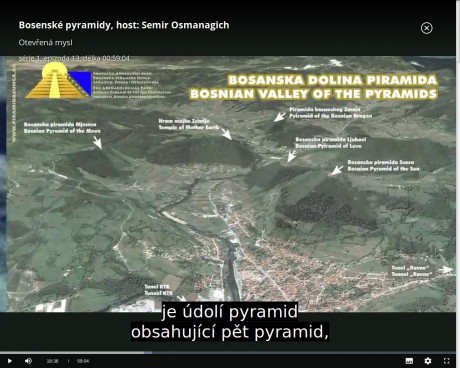Seek on the video progress bar

pyautogui.click(x=228, y=353)
